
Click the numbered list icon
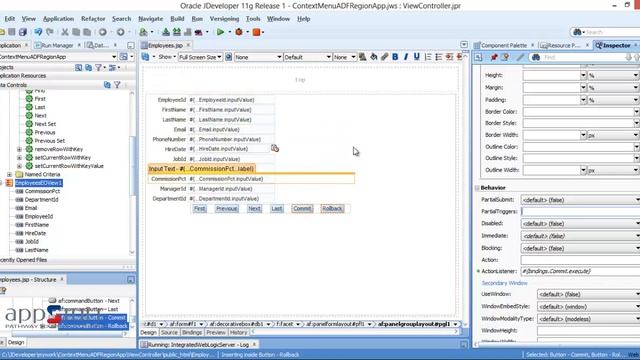428,57
